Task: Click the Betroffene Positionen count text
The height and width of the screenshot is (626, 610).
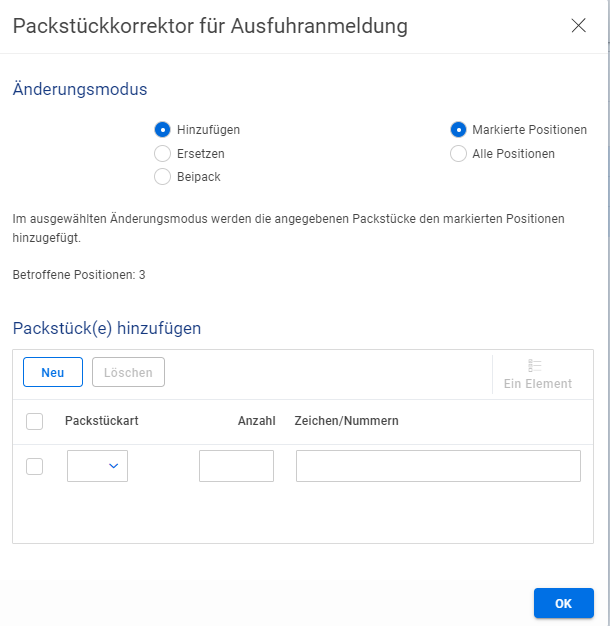Action: (x=79, y=274)
